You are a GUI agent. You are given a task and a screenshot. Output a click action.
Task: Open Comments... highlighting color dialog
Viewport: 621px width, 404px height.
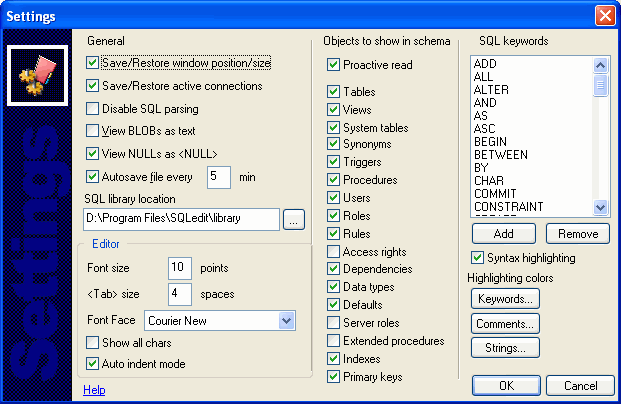tap(505, 324)
